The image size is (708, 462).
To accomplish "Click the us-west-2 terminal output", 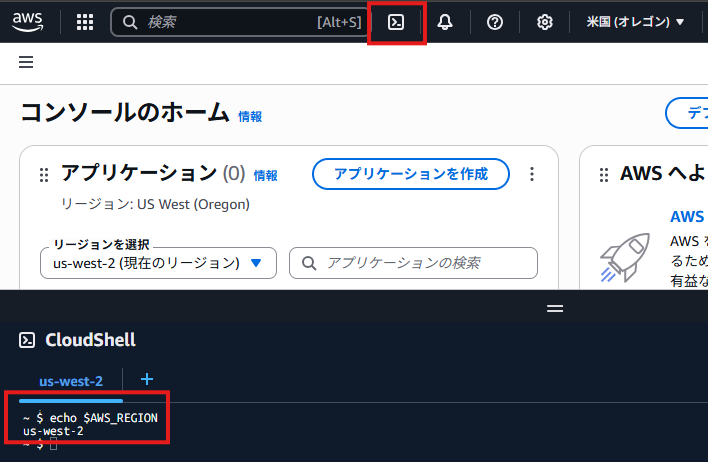I will click(53, 431).
